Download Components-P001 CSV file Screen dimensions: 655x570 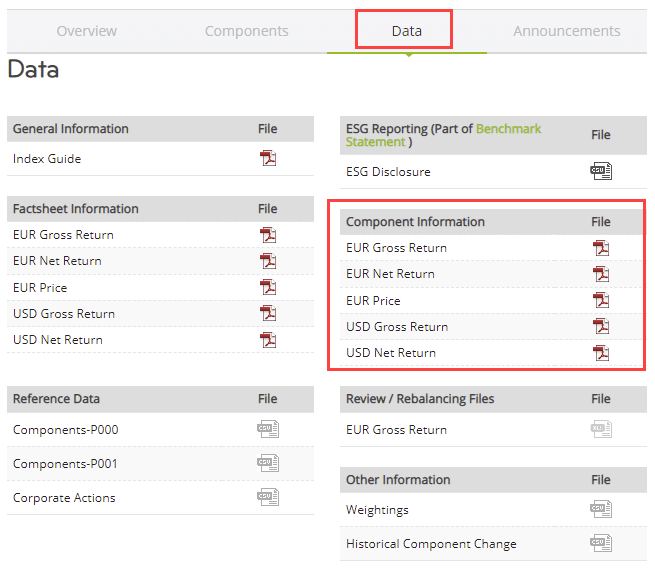click(x=267, y=463)
